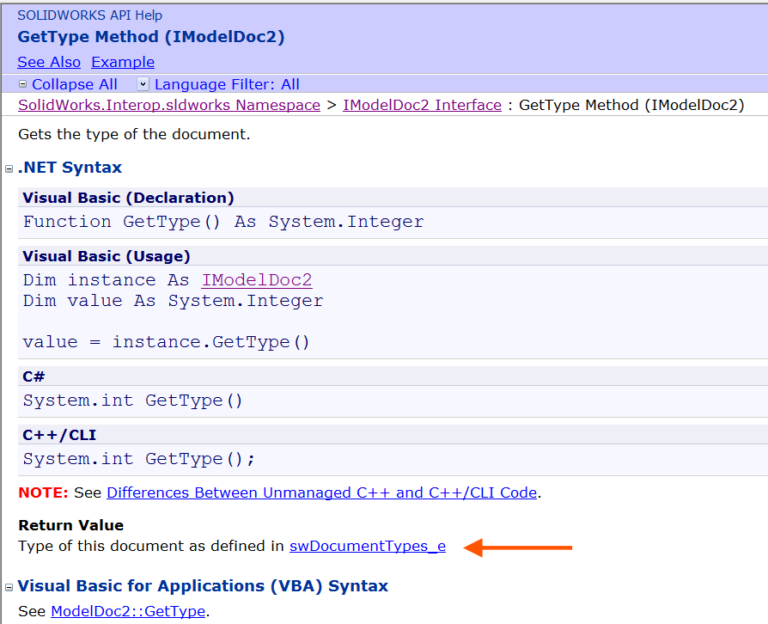The width and height of the screenshot is (768, 624).
Task: Collapse the .NET Syntax section
Action: 9,169
